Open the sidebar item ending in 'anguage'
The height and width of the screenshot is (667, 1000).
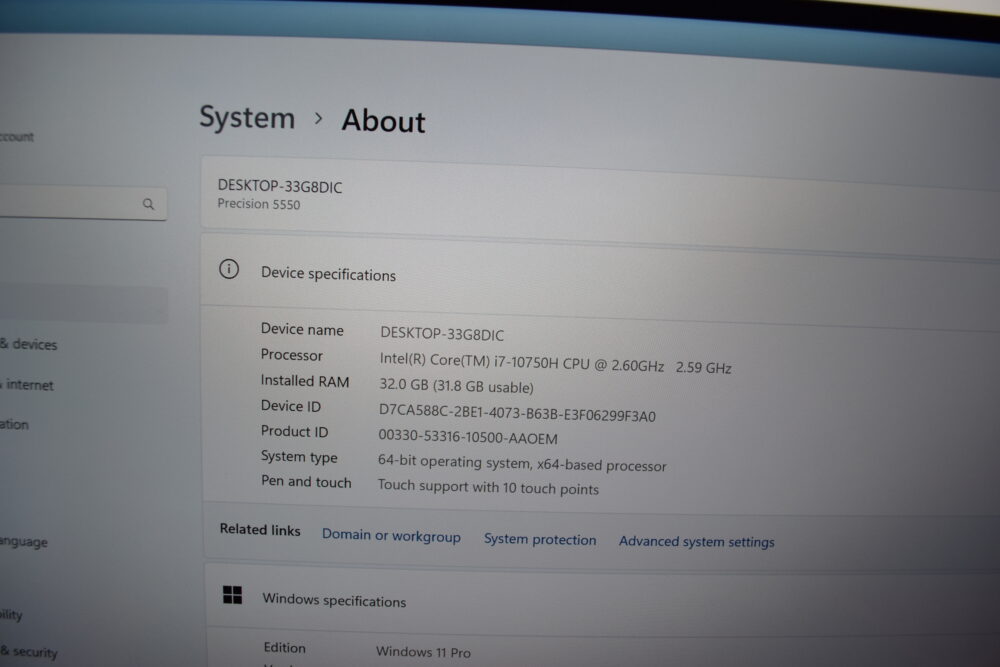tap(24, 541)
